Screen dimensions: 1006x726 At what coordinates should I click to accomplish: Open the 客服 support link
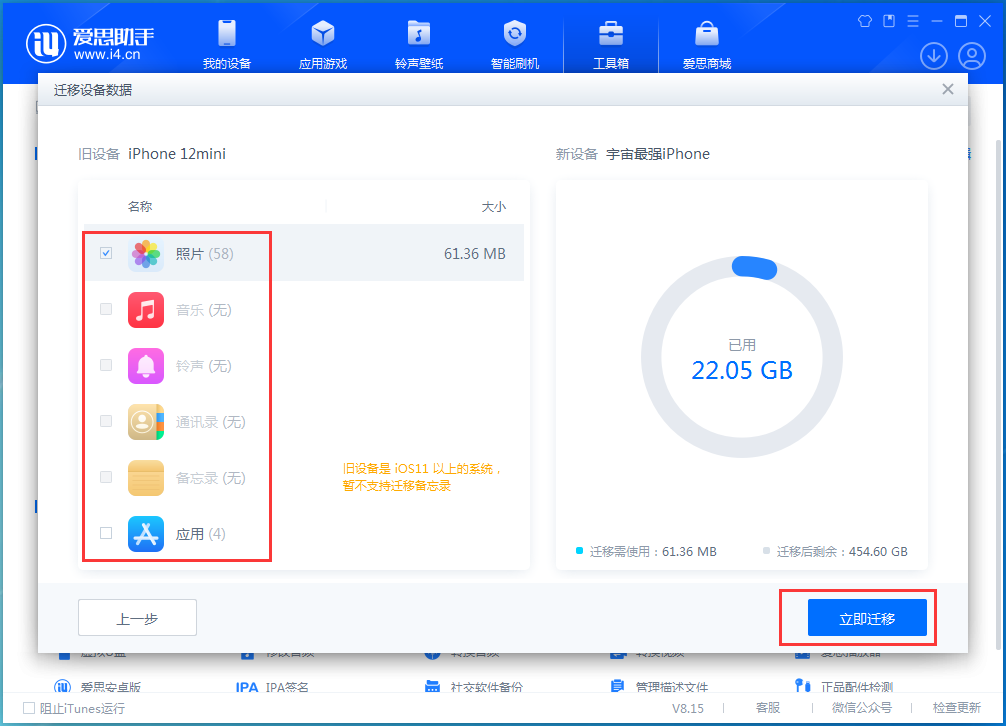point(768,708)
